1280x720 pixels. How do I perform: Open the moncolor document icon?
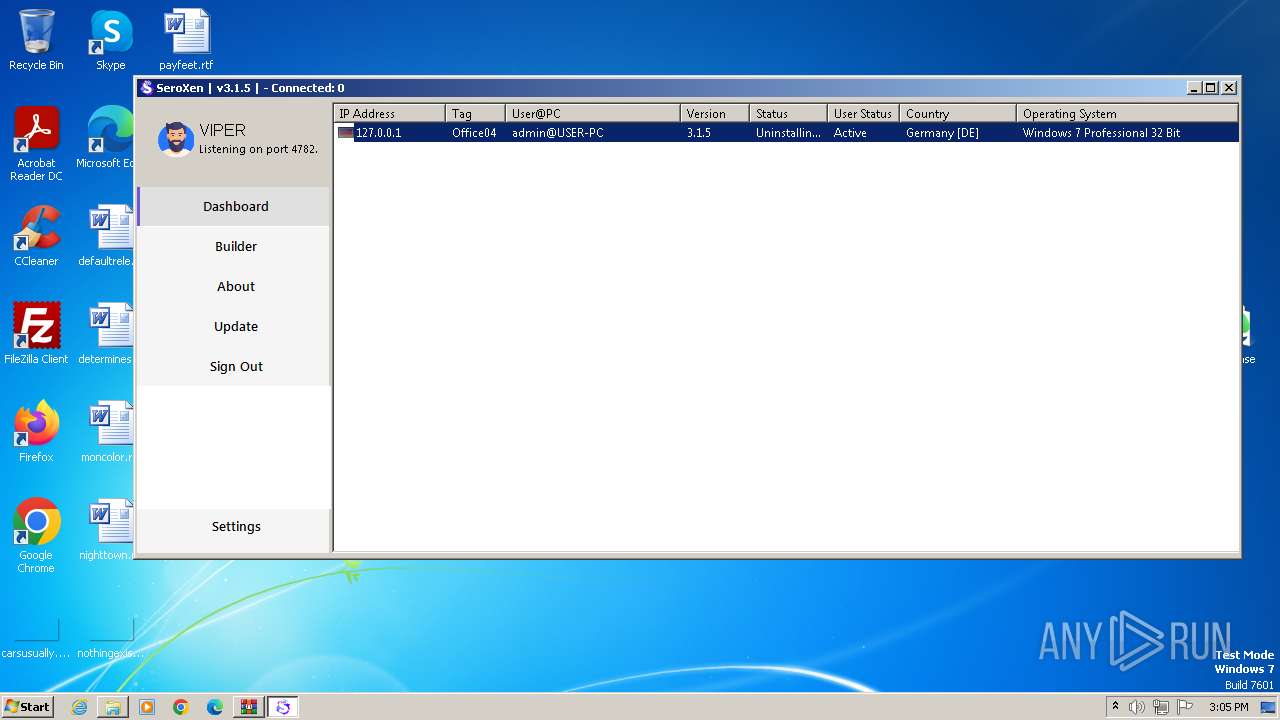pos(110,431)
